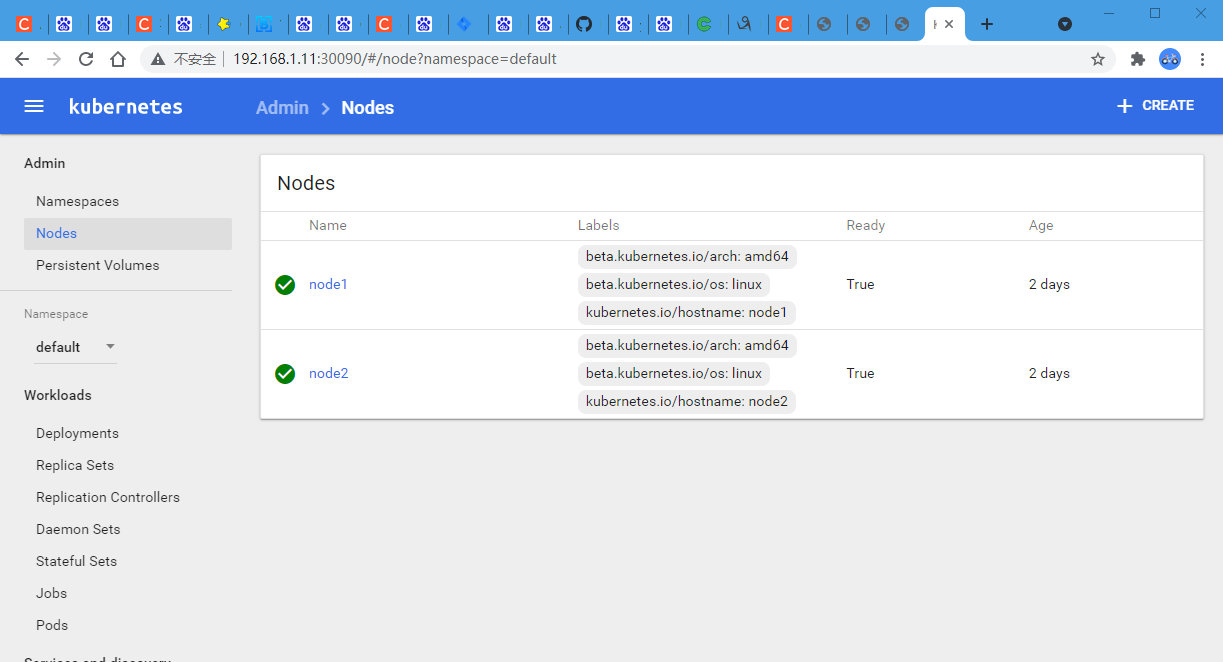Viewport: 1223px width, 662px height.
Task: Open Deployments in the sidebar
Action: point(77,433)
